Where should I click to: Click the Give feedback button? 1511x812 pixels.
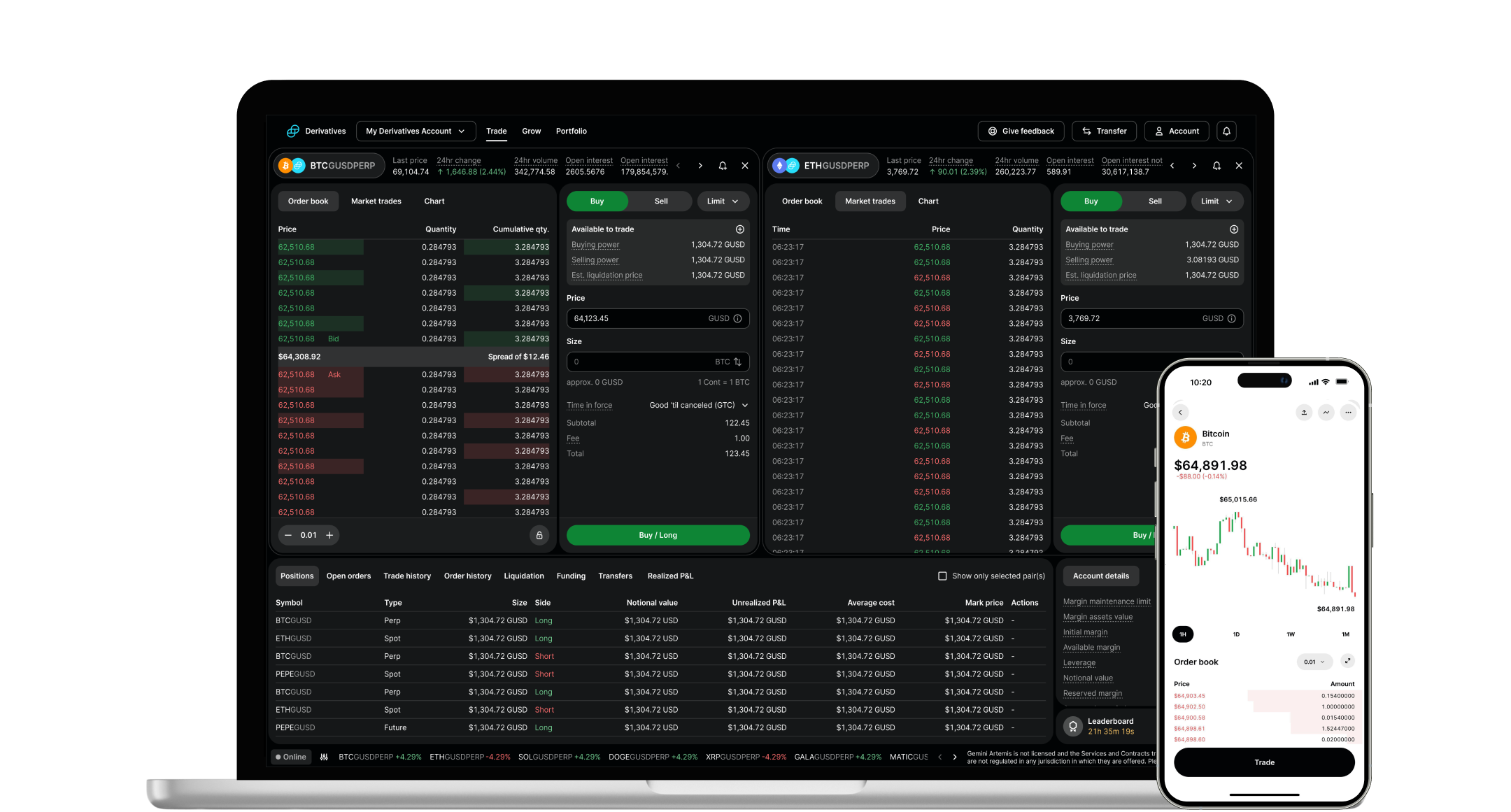point(1021,131)
